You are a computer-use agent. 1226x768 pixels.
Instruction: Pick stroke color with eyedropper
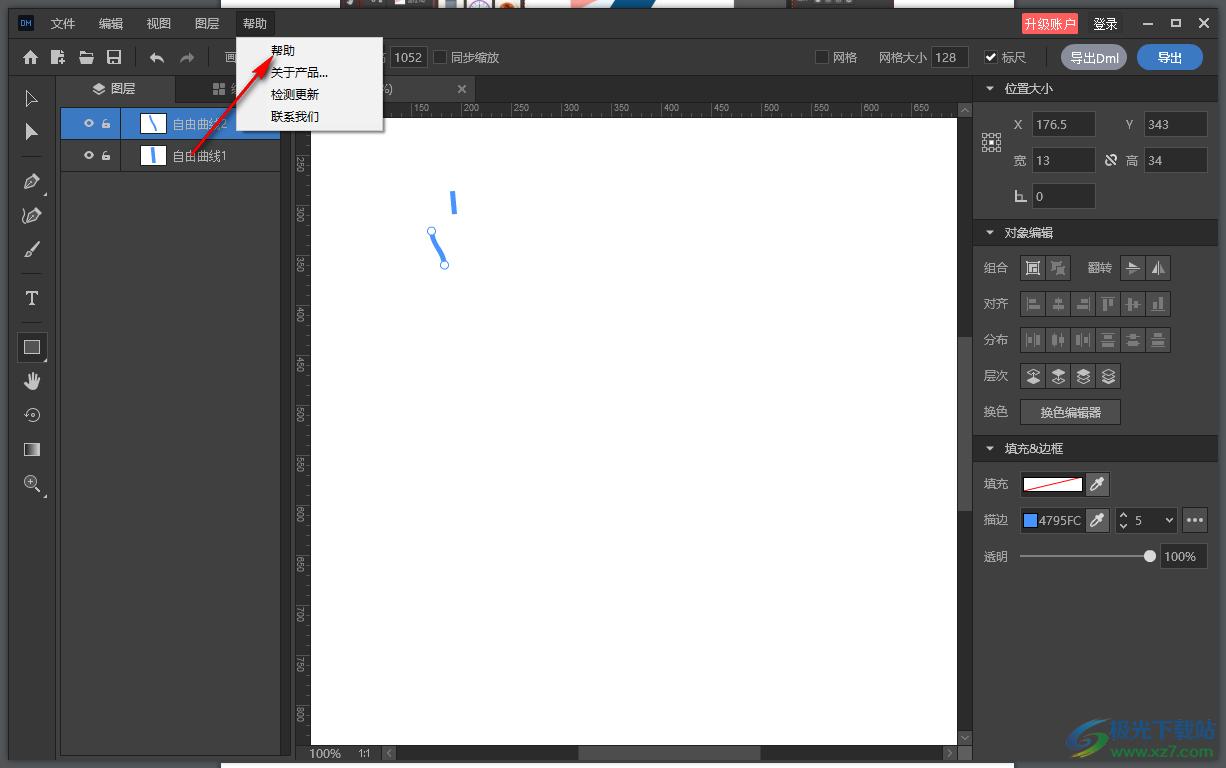(1097, 520)
